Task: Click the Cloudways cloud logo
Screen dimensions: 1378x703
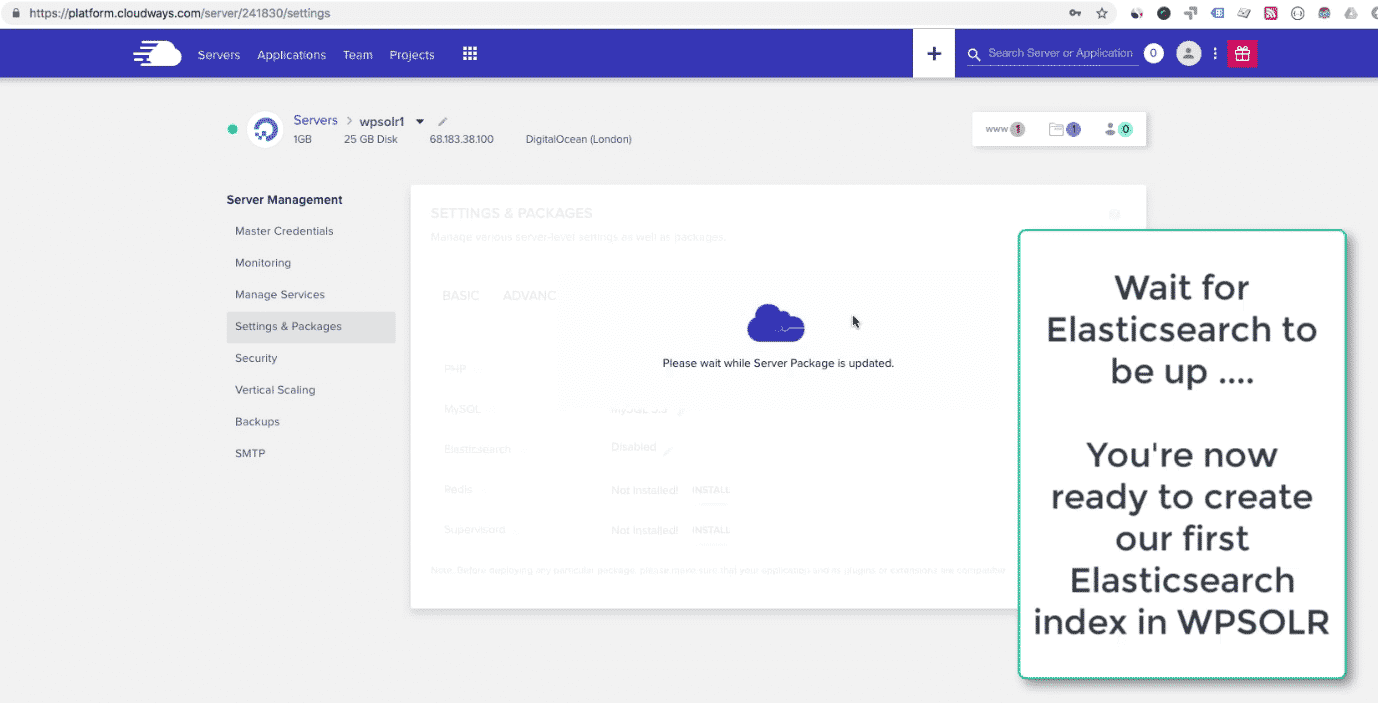Action: point(157,54)
